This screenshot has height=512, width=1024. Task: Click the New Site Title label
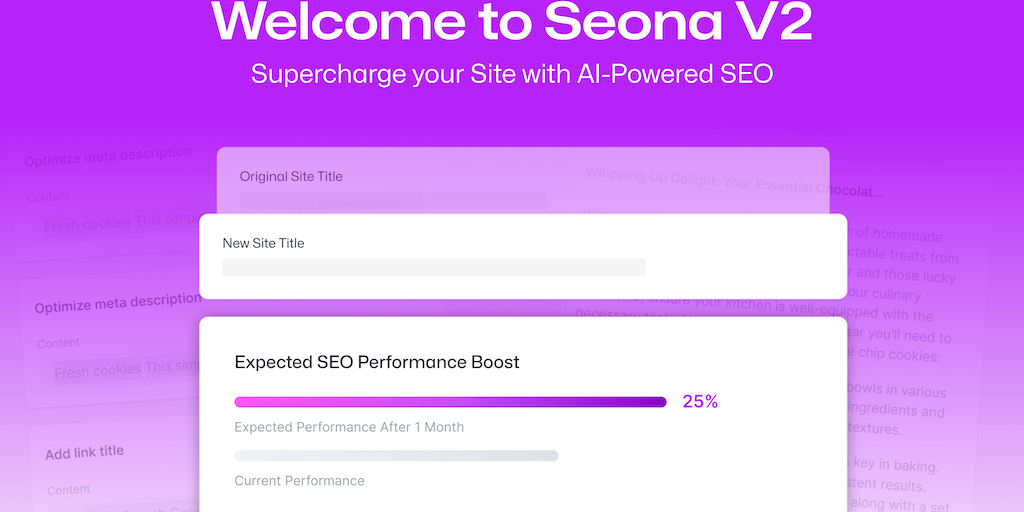(x=263, y=243)
